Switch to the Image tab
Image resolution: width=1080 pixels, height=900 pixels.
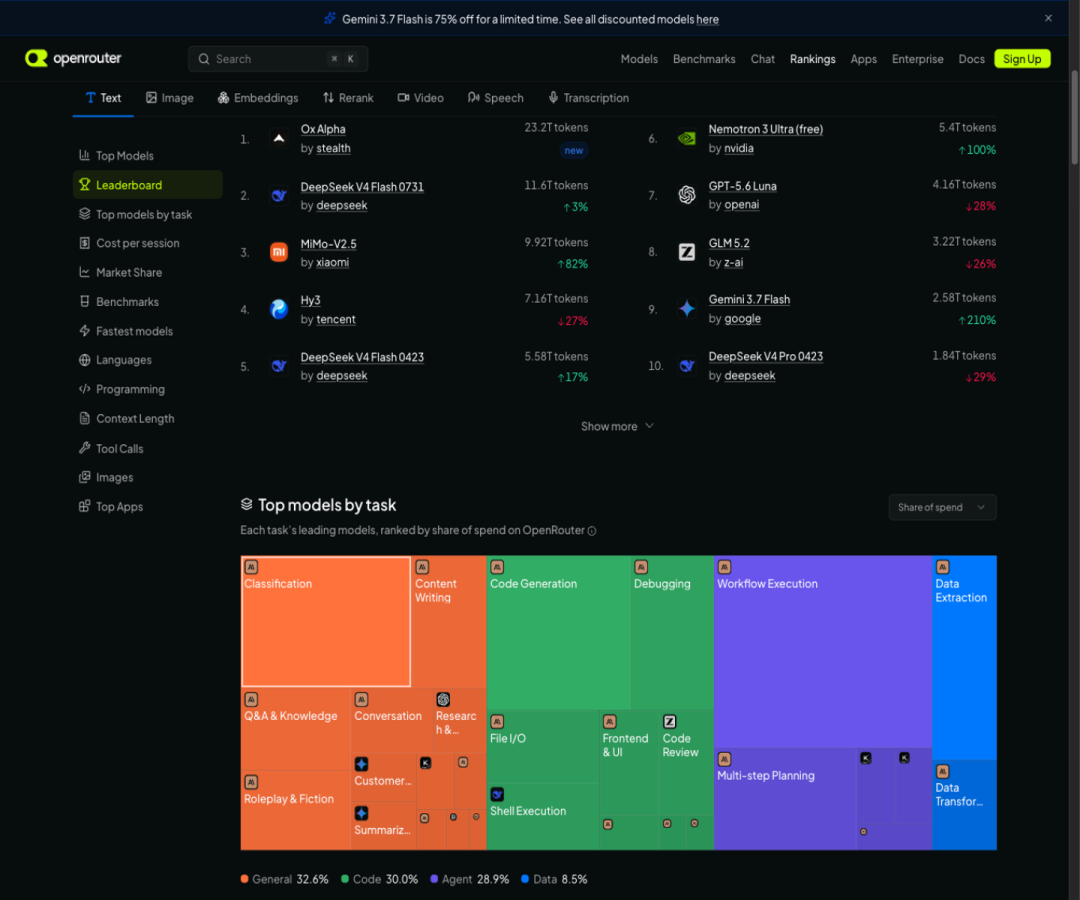[x=169, y=98]
